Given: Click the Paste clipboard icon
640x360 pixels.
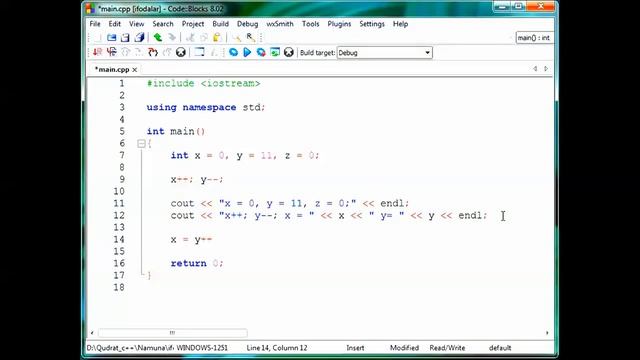Looking at the screenshot, I should point(217,38).
